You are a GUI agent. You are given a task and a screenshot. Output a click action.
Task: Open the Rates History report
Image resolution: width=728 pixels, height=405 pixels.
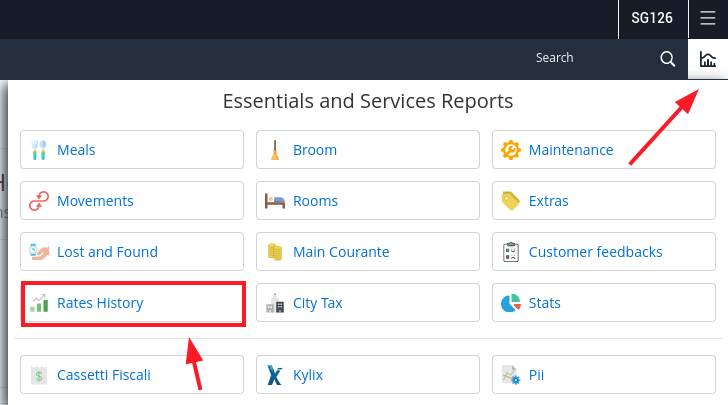(x=133, y=304)
